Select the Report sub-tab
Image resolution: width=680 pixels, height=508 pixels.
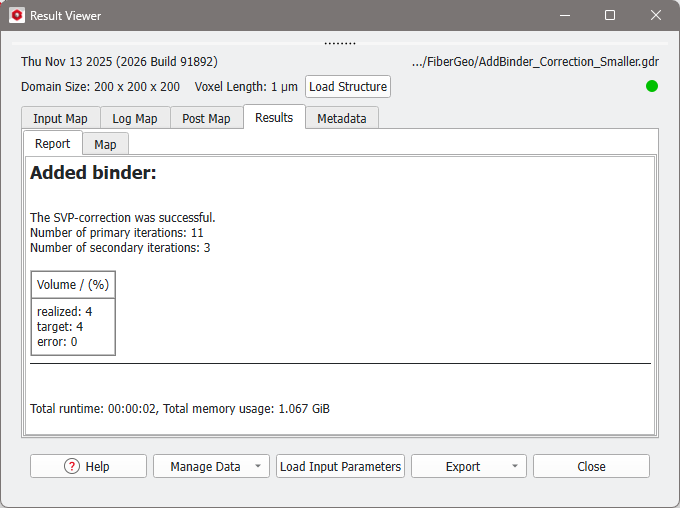tap(52, 144)
